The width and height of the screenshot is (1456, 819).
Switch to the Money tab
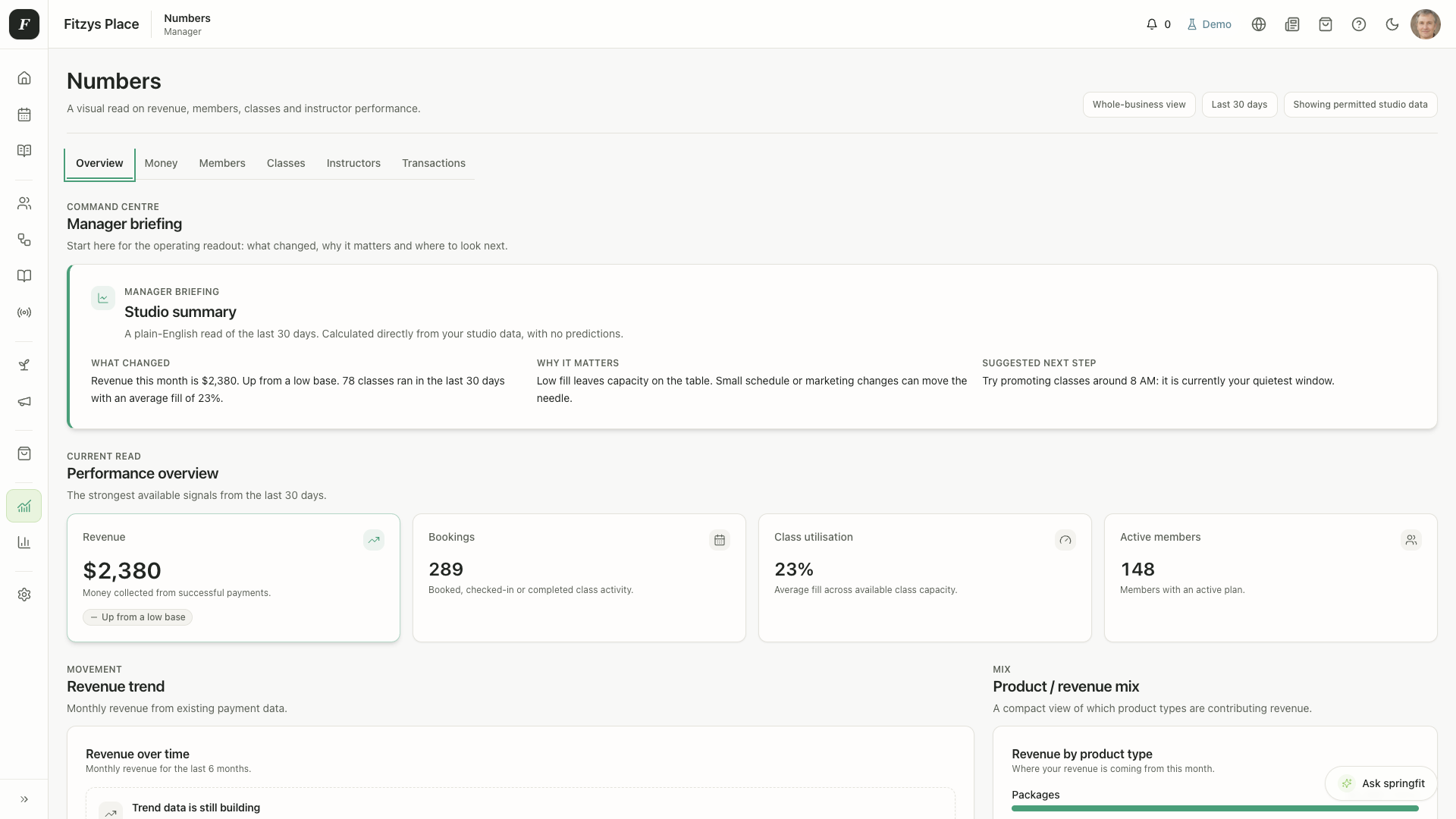[x=161, y=164]
